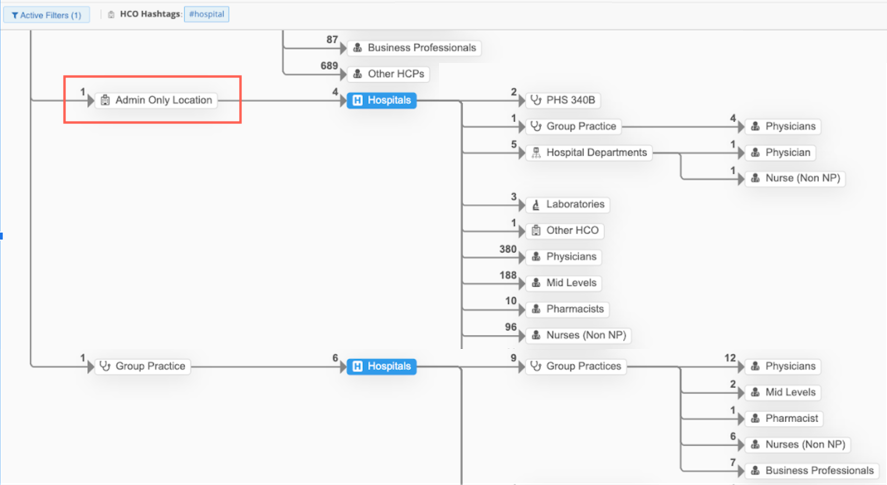Select the Pharmacists node with count 10
Image resolution: width=887 pixels, height=485 pixels.
click(x=567, y=309)
